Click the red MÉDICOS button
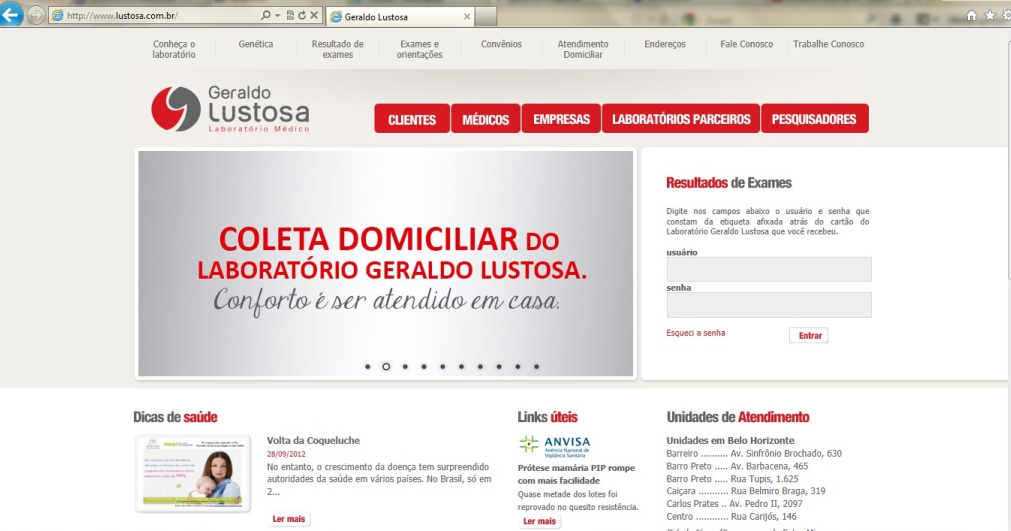This screenshot has width=1011, height=531. 486,119
